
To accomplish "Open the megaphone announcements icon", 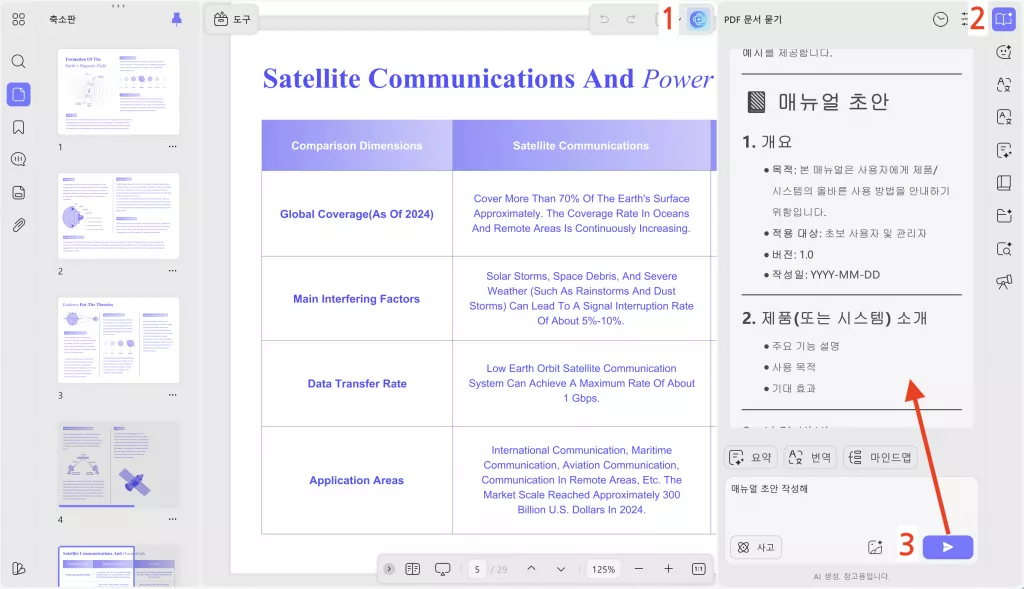I will pyautogui.click(x=1004, y=281).
